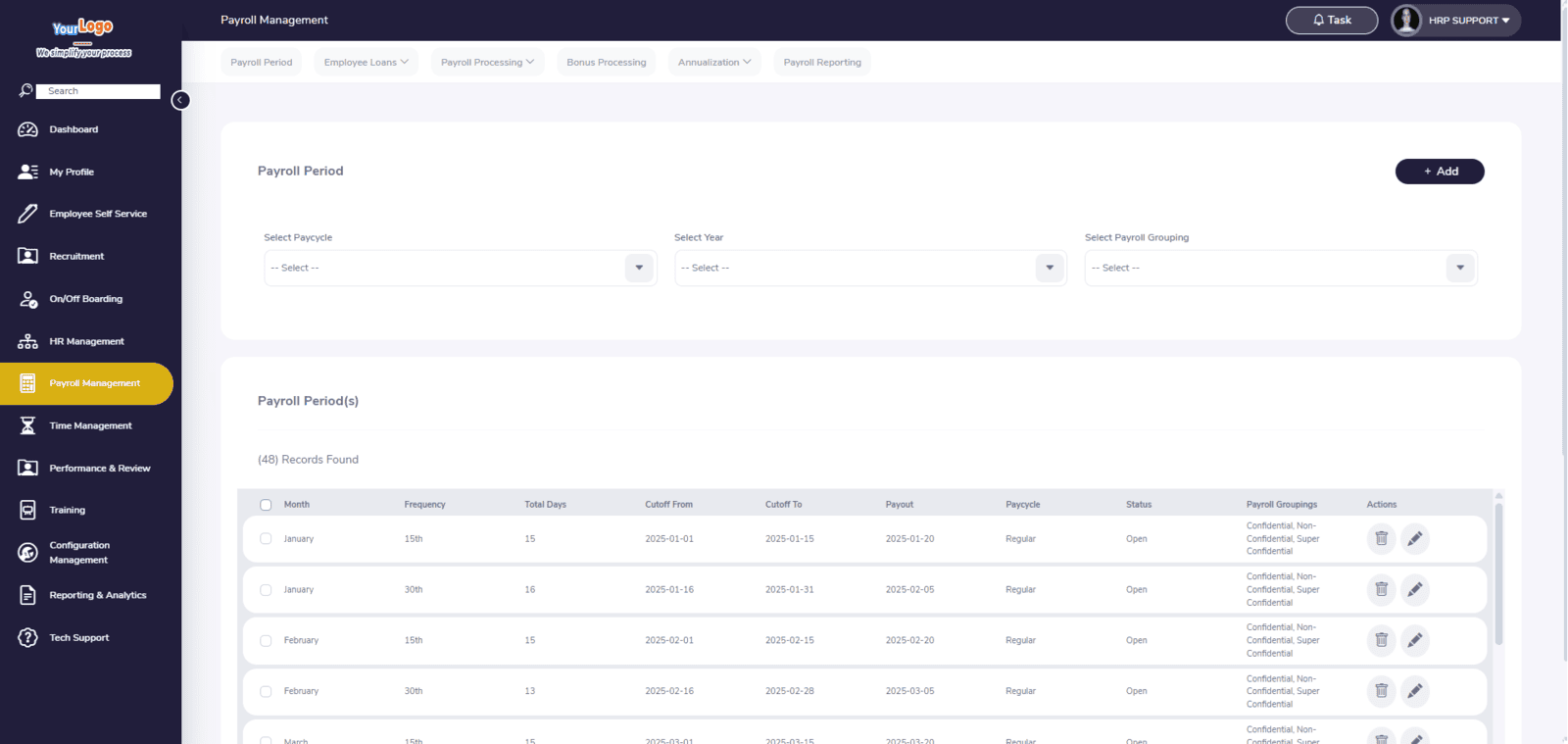The image size is (1568, 744).
Task: Click the edit pencil for February 30th row
Action: 1414,691
